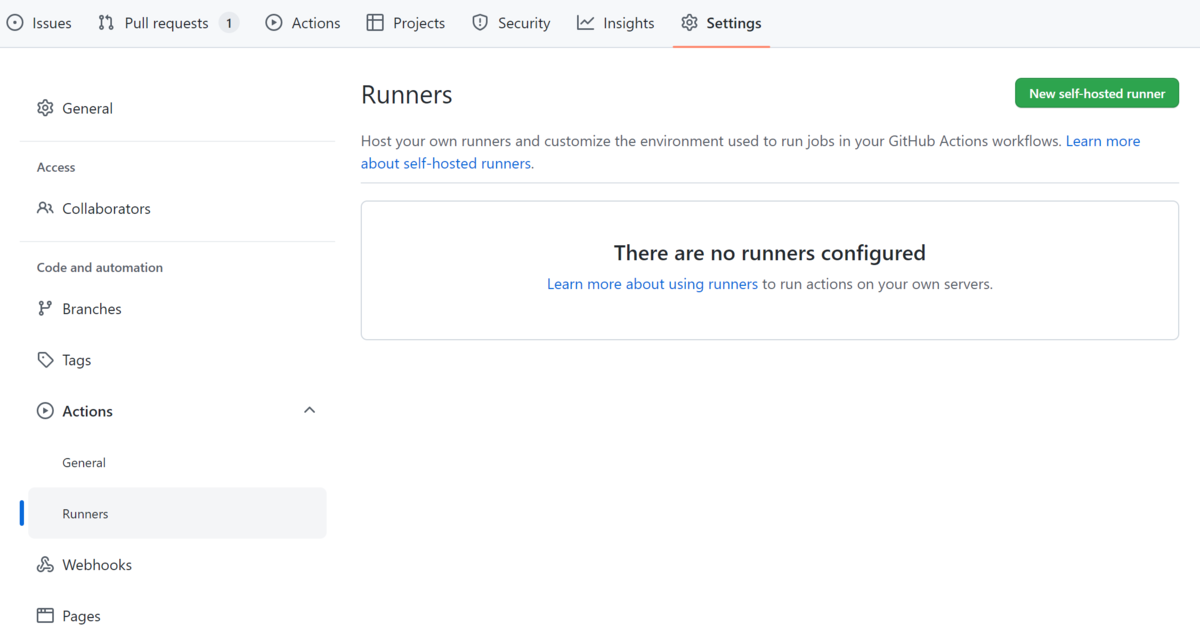Click the sidebar Actions play icon

tap(45, 411)
